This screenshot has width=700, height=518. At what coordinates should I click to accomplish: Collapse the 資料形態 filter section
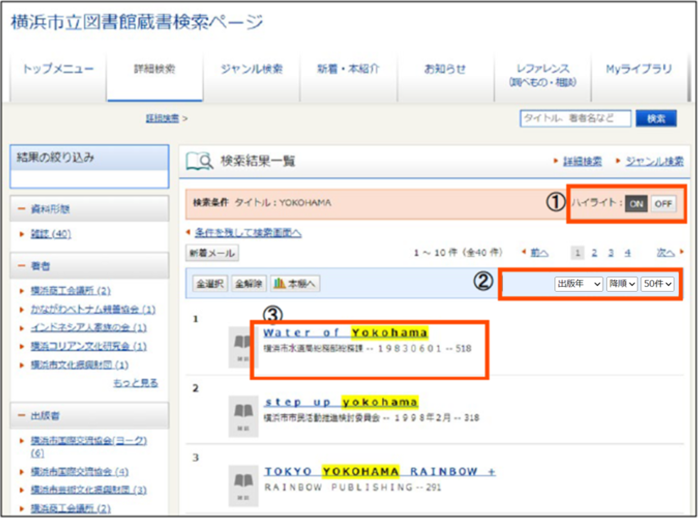point(21,209)
